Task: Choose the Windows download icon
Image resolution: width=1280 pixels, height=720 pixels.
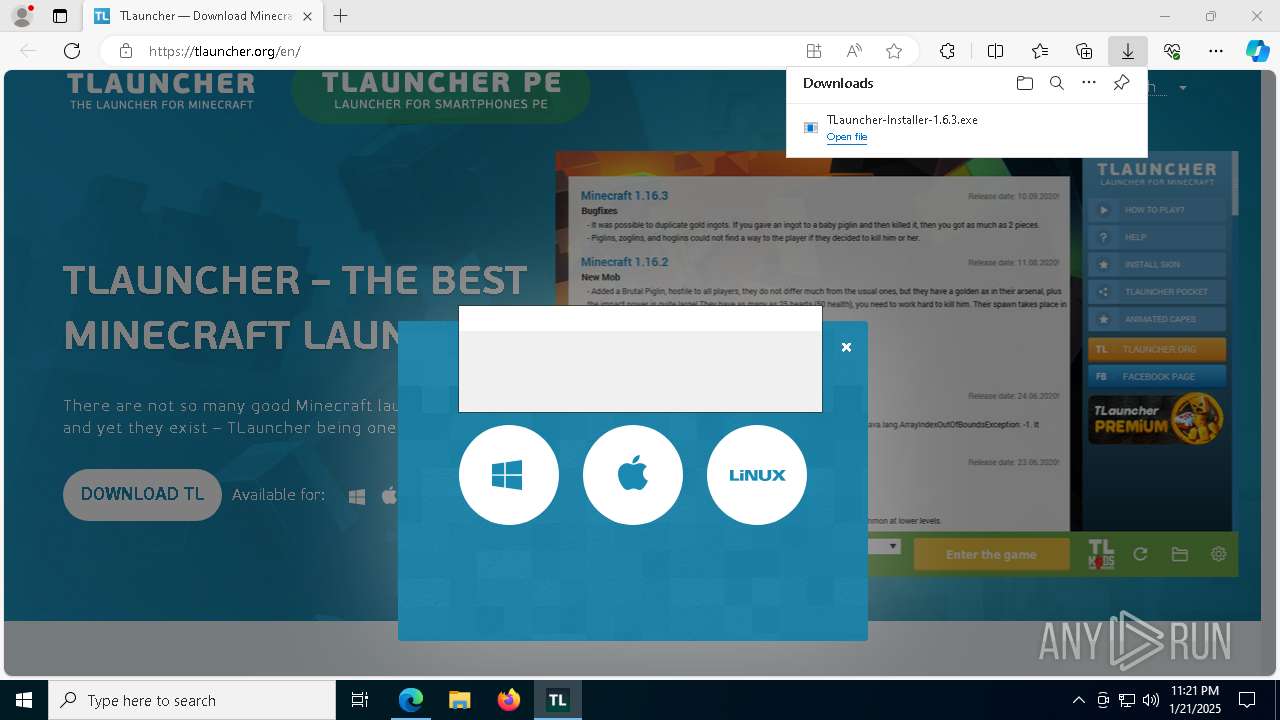Action: coord(508,475)
